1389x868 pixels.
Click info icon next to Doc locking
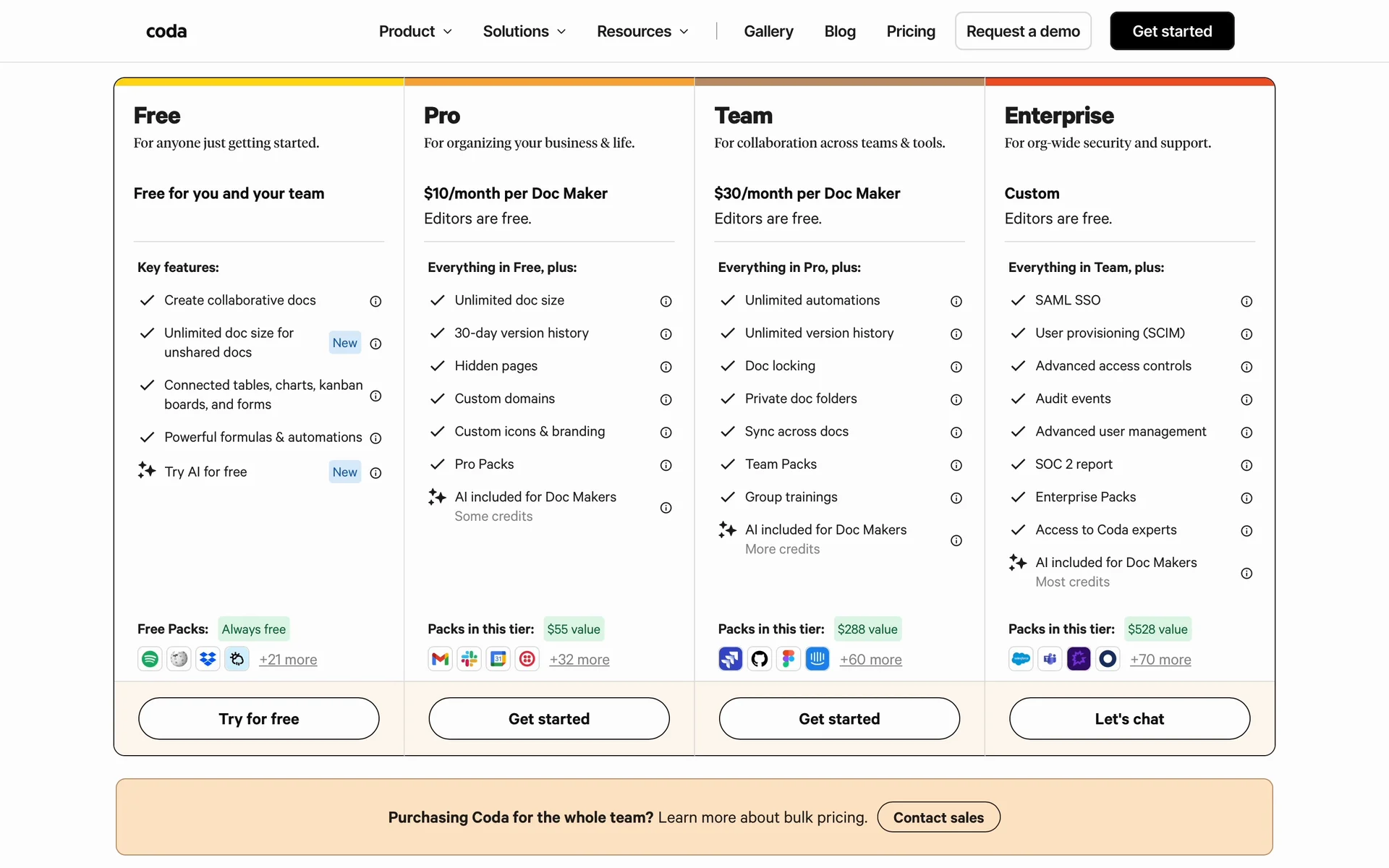[x=956, y=367]
